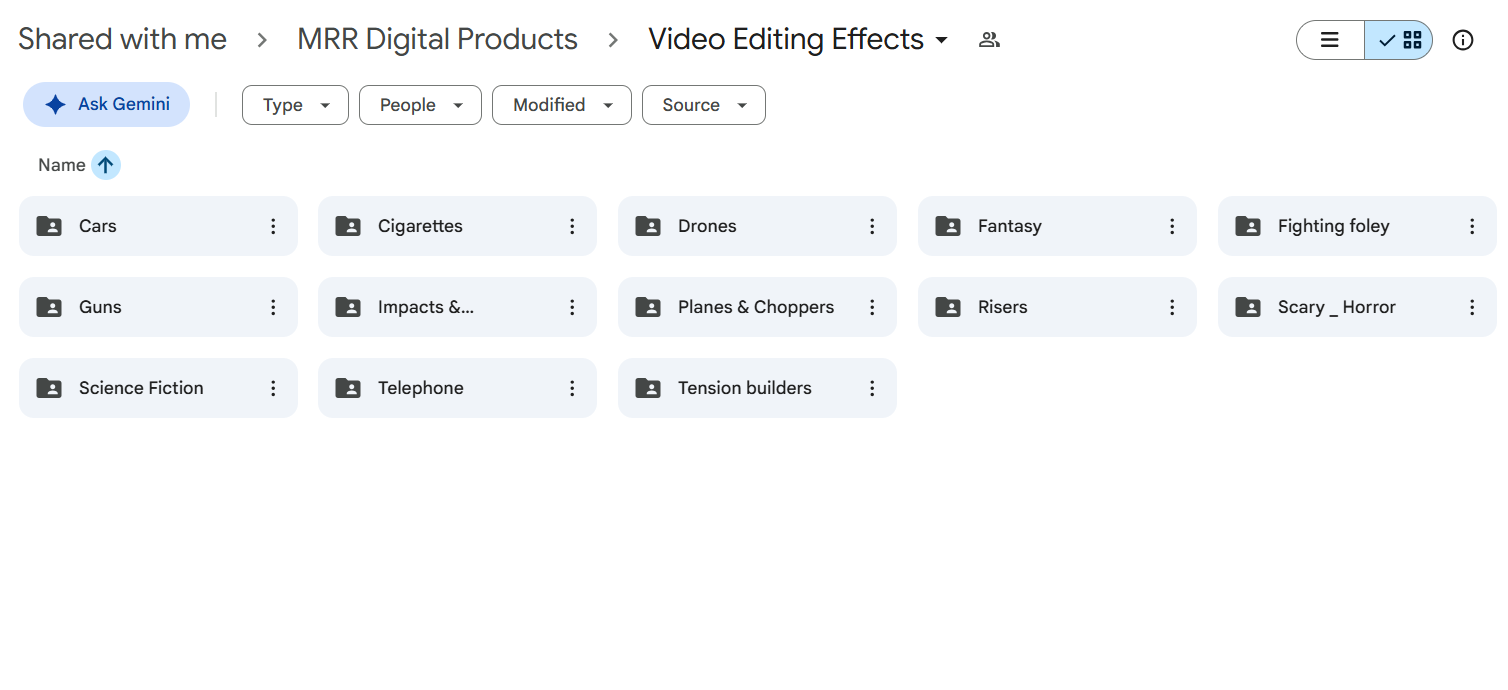Expand the People filter dropdown
The height and width of the screenshot is (690, 1508).
point(420,105)
